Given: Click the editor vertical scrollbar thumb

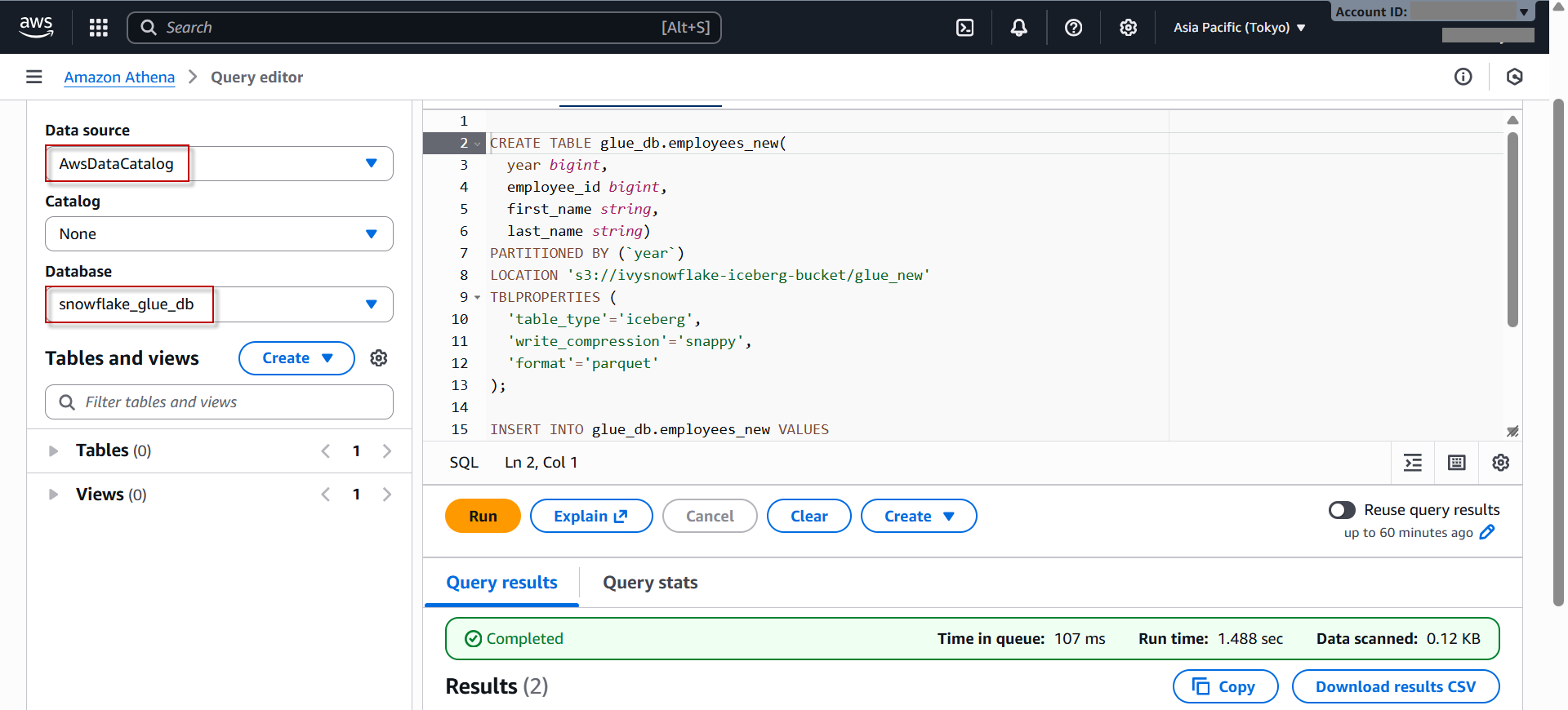Looking at the screenshot, I should point(1512,230).
